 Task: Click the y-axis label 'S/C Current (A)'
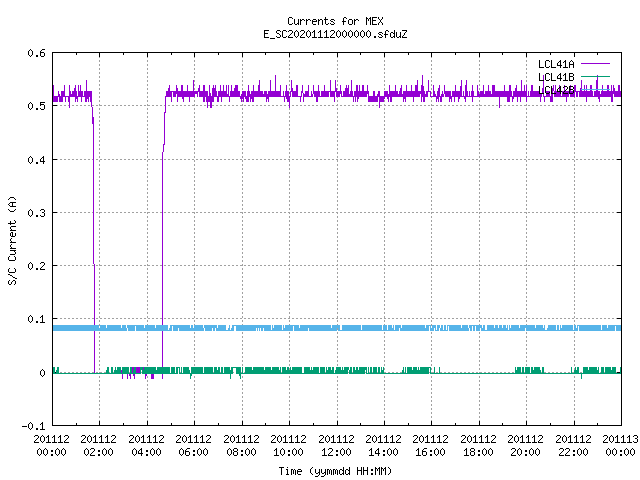click(12, 240)
